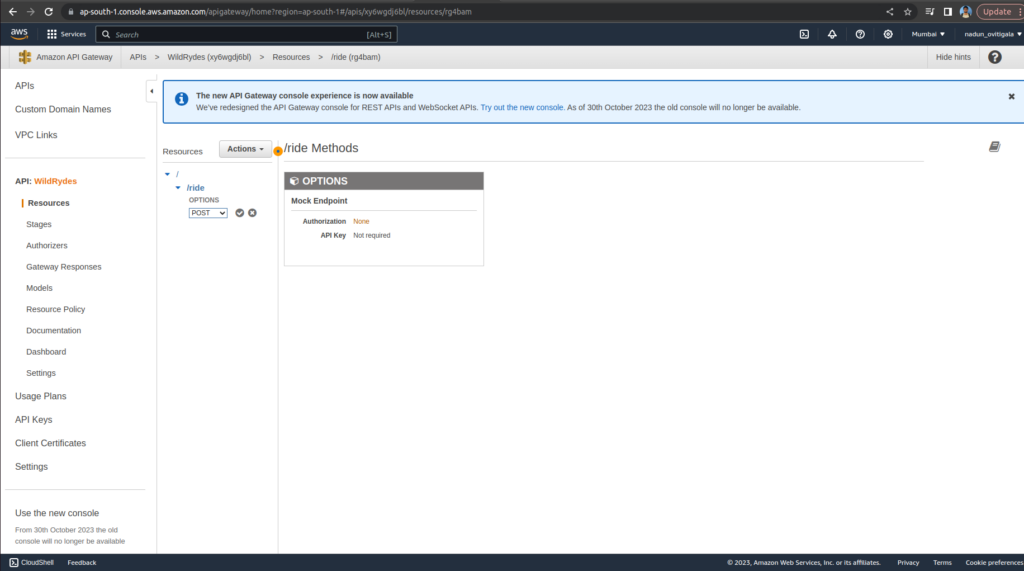Open Usage Plans
The height and width of the screenshot is (571, 1024).
coord(40,396)
